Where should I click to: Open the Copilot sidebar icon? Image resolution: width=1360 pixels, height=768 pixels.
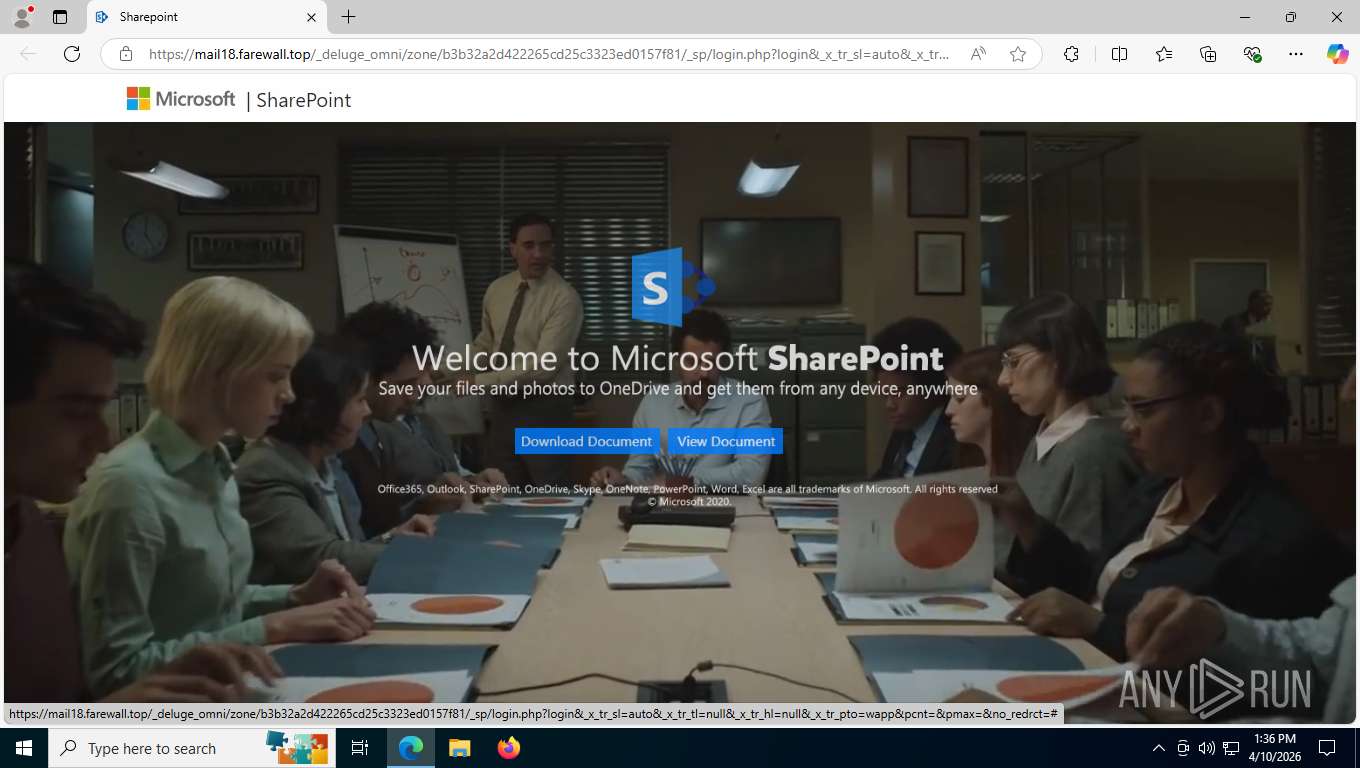tap(1338, 54)
